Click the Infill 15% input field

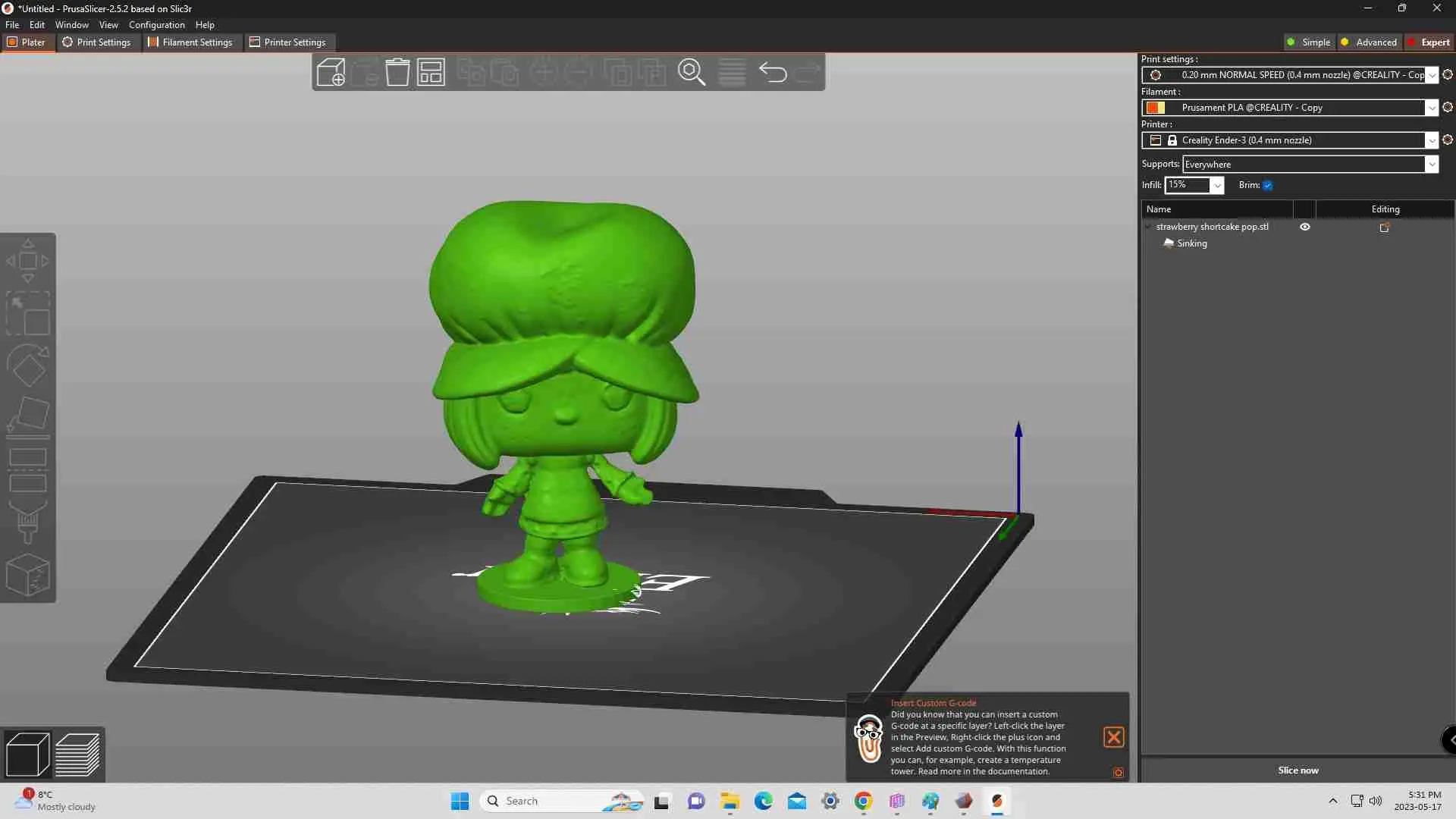[x=1187, y=185]
